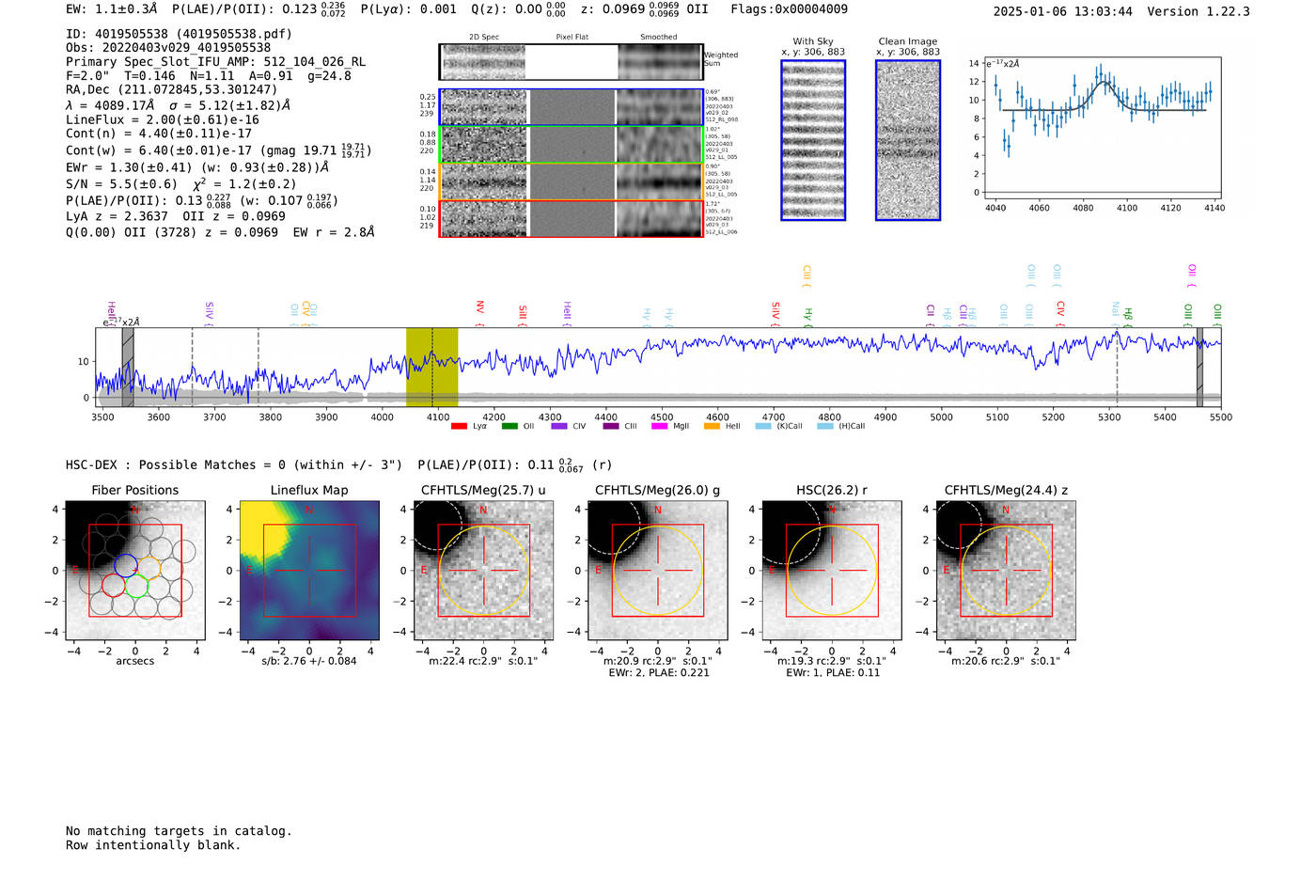The image size is (1316, 896).
Task: Click the F=2.0" T=0.146 N=1.11 line
Action: (209, 76)
